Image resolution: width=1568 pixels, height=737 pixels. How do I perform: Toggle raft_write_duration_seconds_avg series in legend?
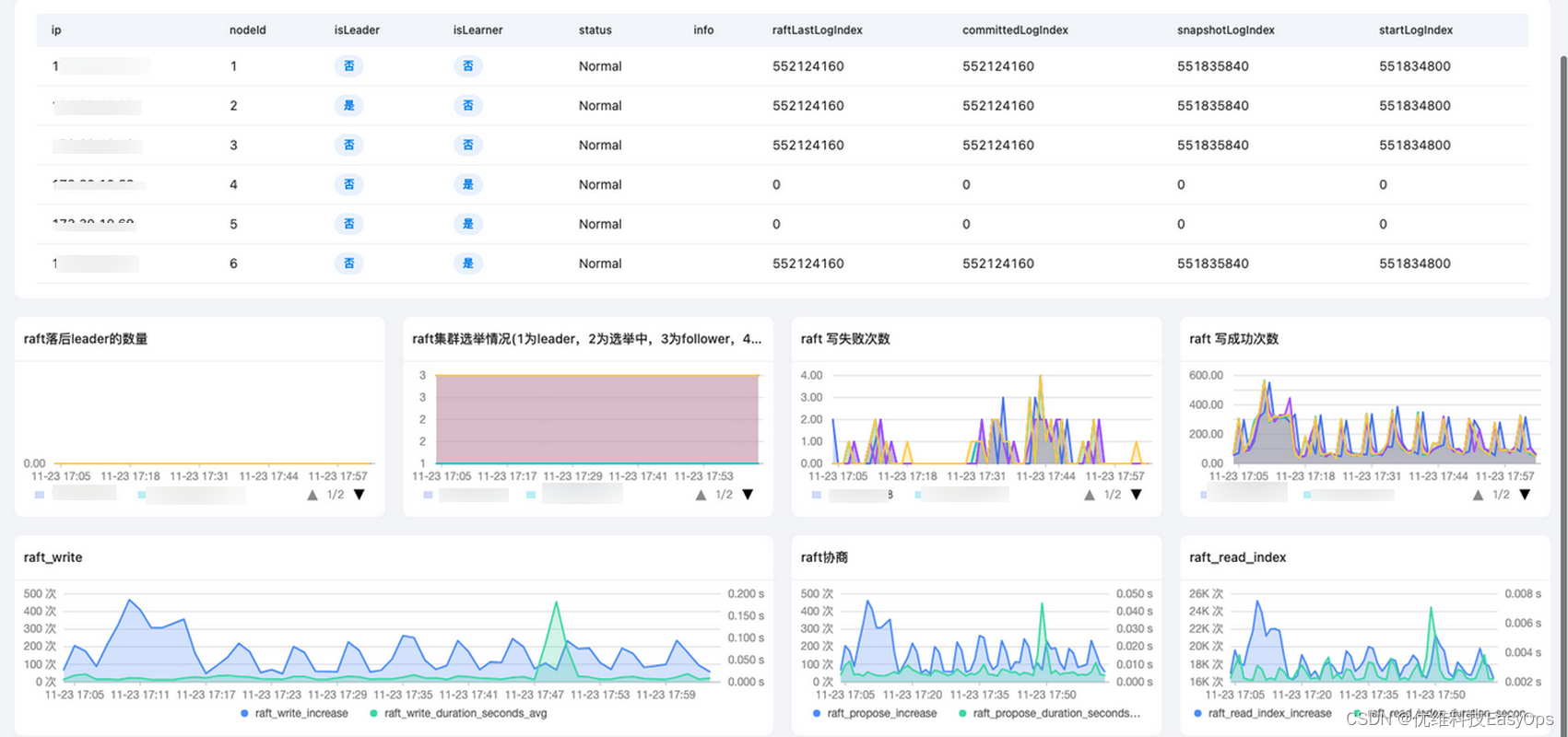click(x=458, y=713)
